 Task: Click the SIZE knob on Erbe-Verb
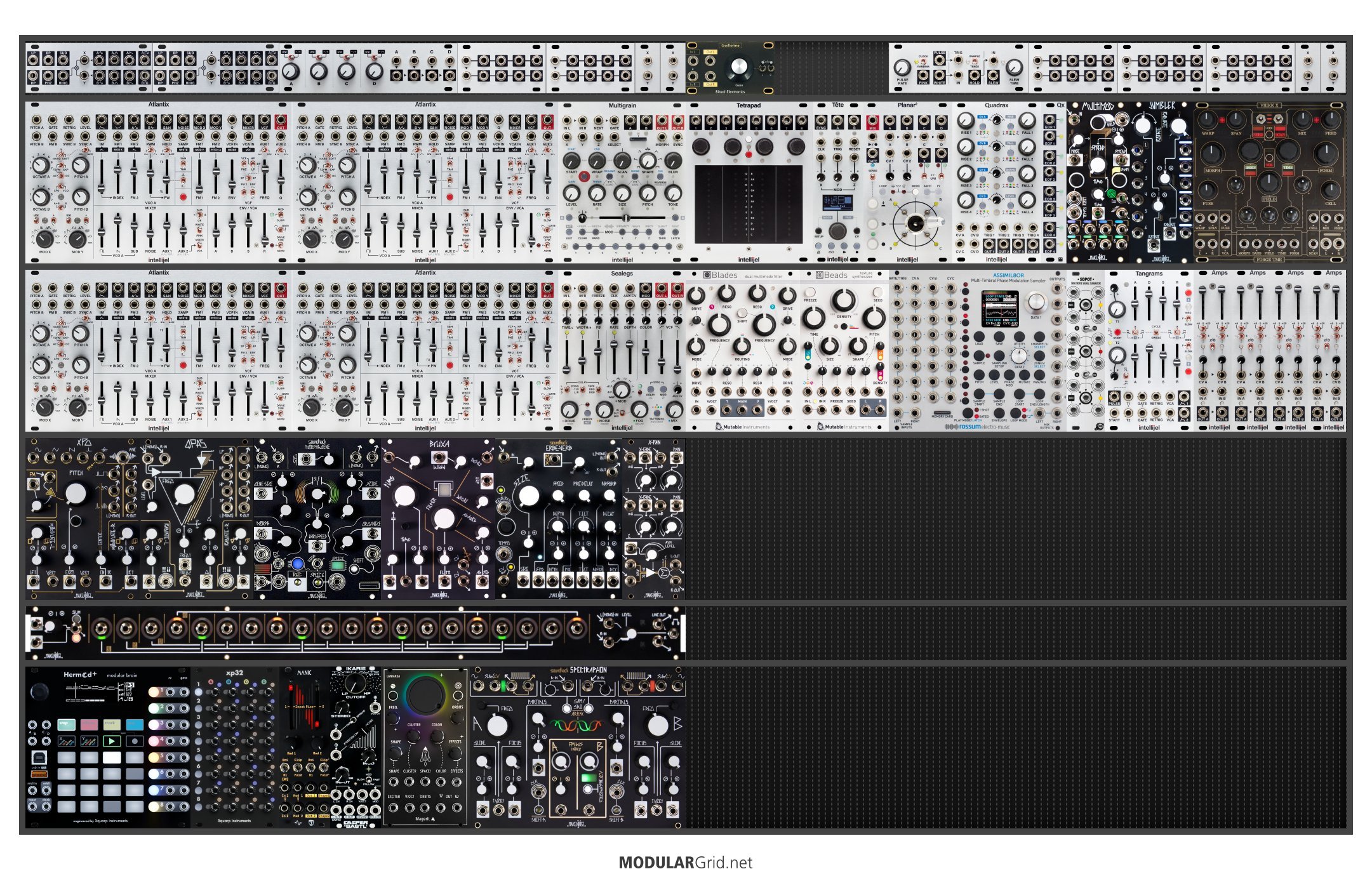[528, 497]
